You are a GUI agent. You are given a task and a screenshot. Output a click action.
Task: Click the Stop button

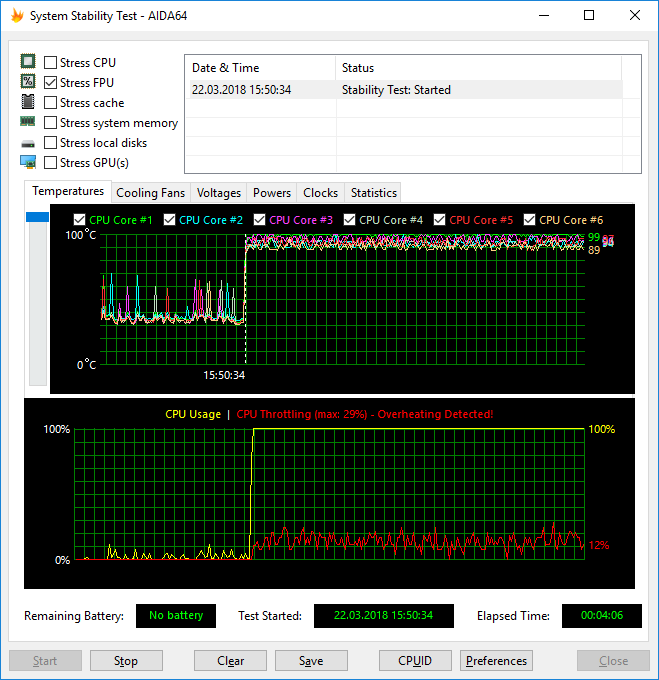point(126,660)
